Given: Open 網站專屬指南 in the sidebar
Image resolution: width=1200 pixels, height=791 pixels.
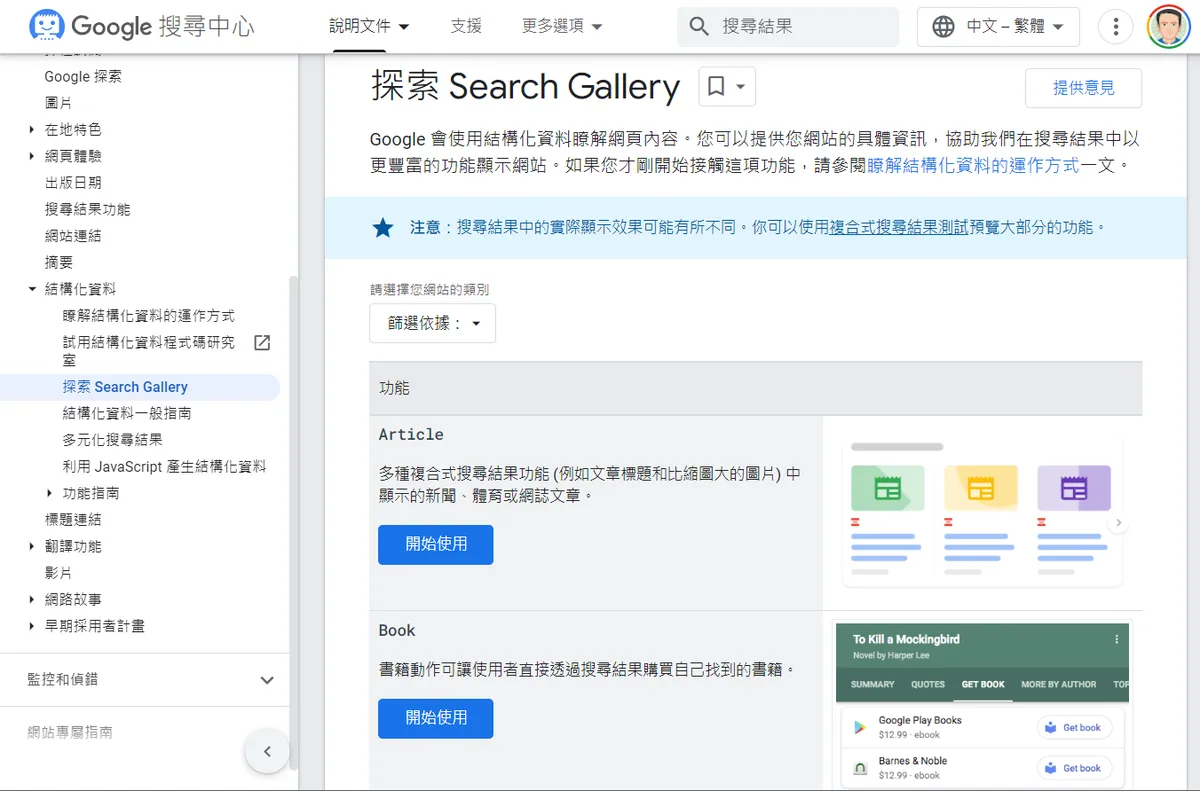Looking at the screenshot, I should click(70, 733).
